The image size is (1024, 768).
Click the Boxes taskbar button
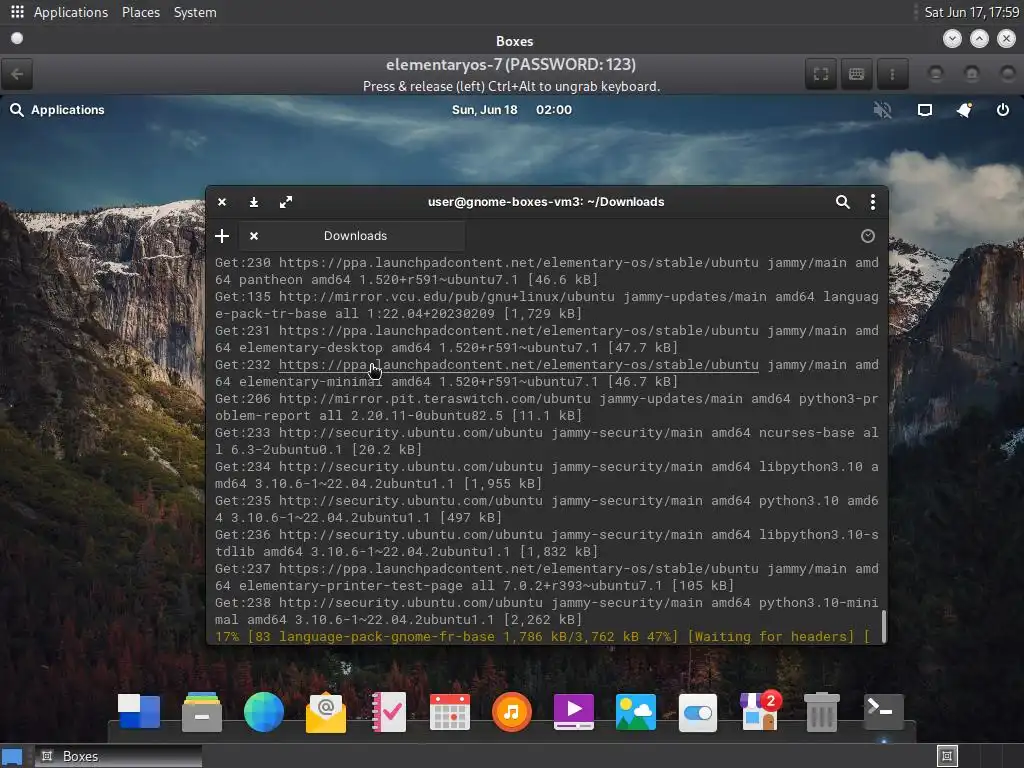click(118, 756)
